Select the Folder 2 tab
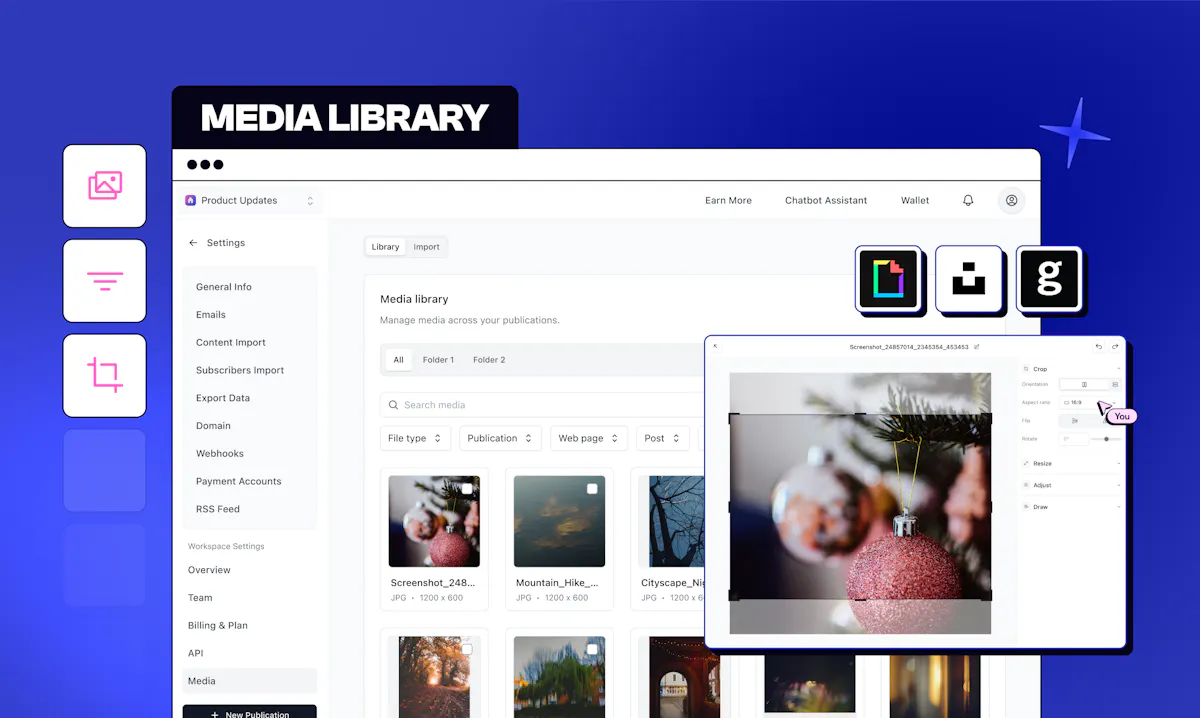 [489, 360]
